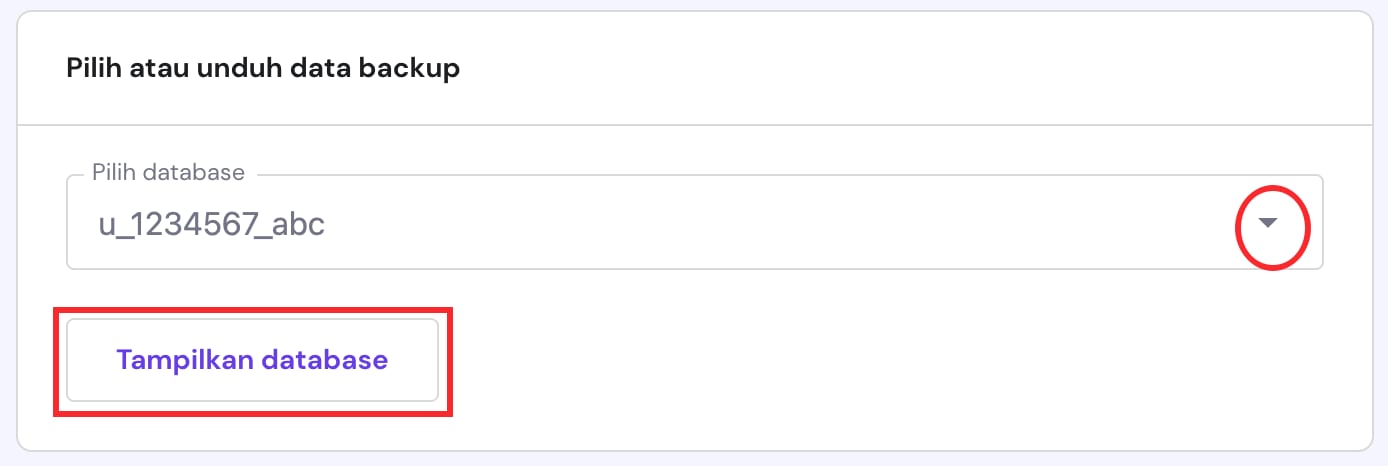Click the downward caret beside u_1234567_abc
Screen dimensions: 1388x466
click(x=1268, y=224)
